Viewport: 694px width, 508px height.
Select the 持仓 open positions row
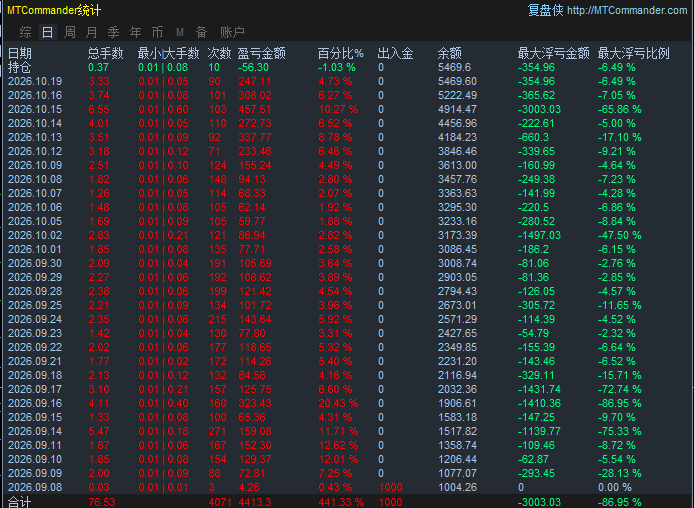(347, 67)
